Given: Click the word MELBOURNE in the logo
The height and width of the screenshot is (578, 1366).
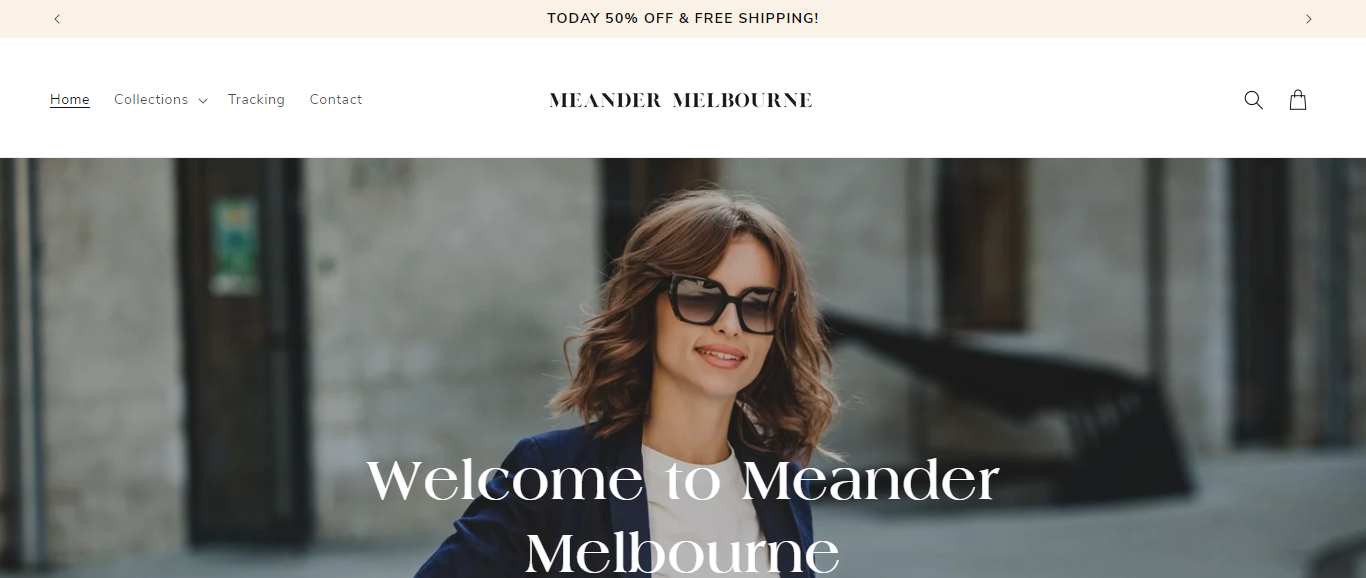Looking at the screenshot, I should tap(742, 100).
